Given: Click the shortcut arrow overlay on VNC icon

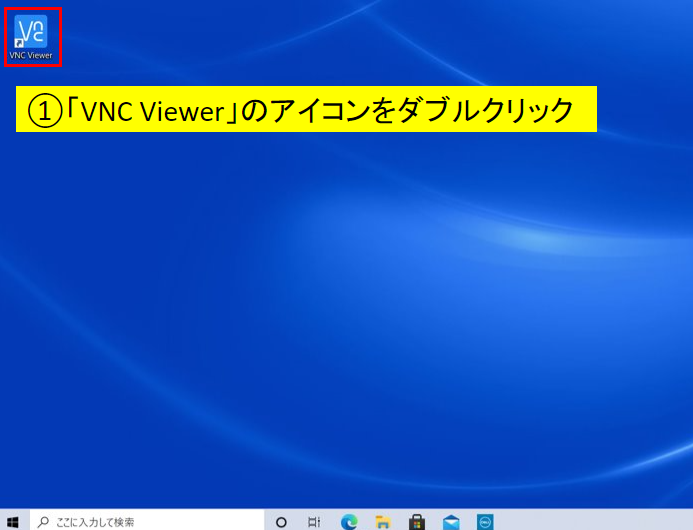Looking at the screenshot, I should tap(20, 44).
